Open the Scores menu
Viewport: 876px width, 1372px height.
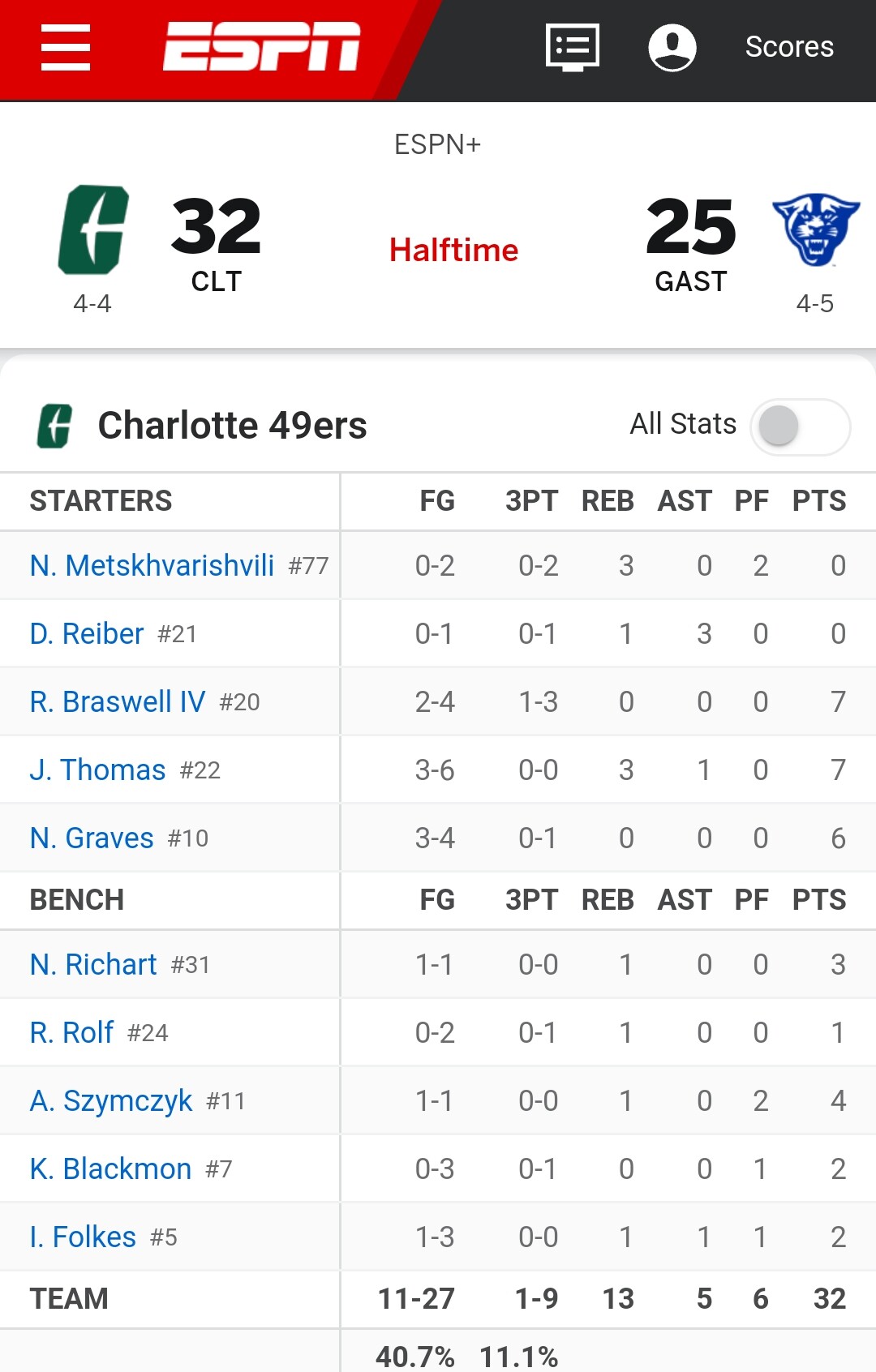[789, 47]
